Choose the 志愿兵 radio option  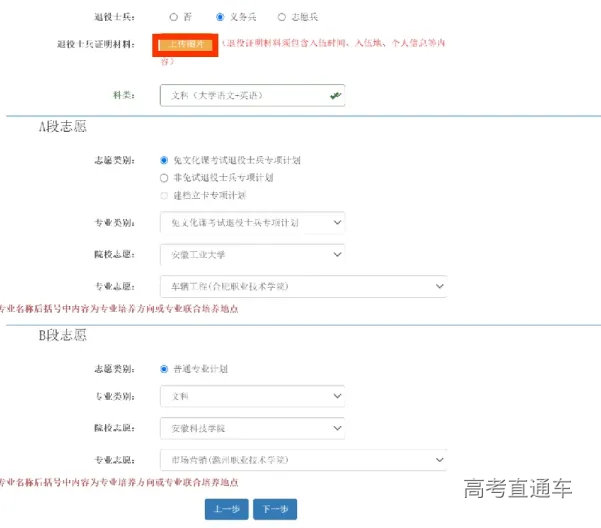tap(281, 17)
